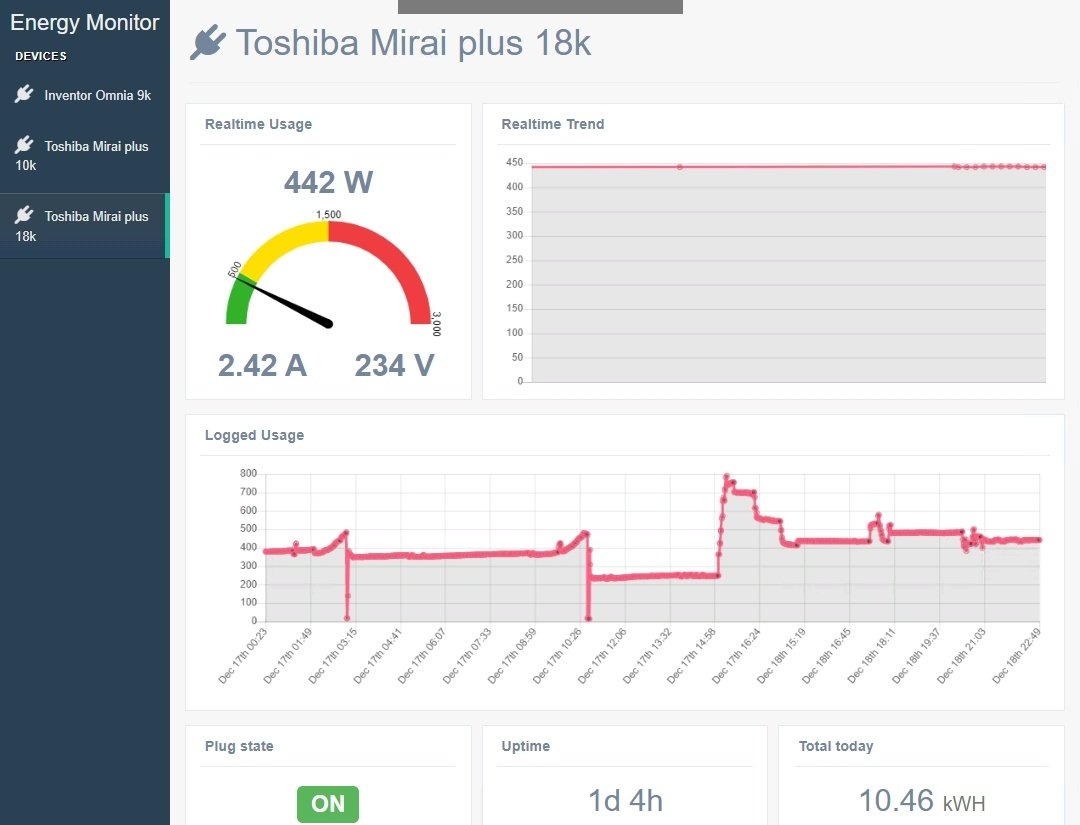Click the DEVICES sidebar section label
The height and width of the screenshot is (825, 1080).
pos(41,56)
